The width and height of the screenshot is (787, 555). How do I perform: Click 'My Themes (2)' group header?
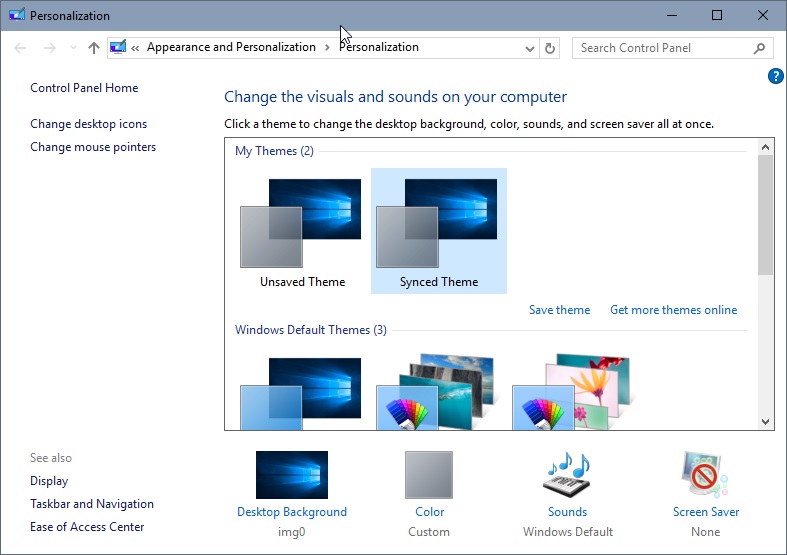pyautogui.click(x=275, y=151)
